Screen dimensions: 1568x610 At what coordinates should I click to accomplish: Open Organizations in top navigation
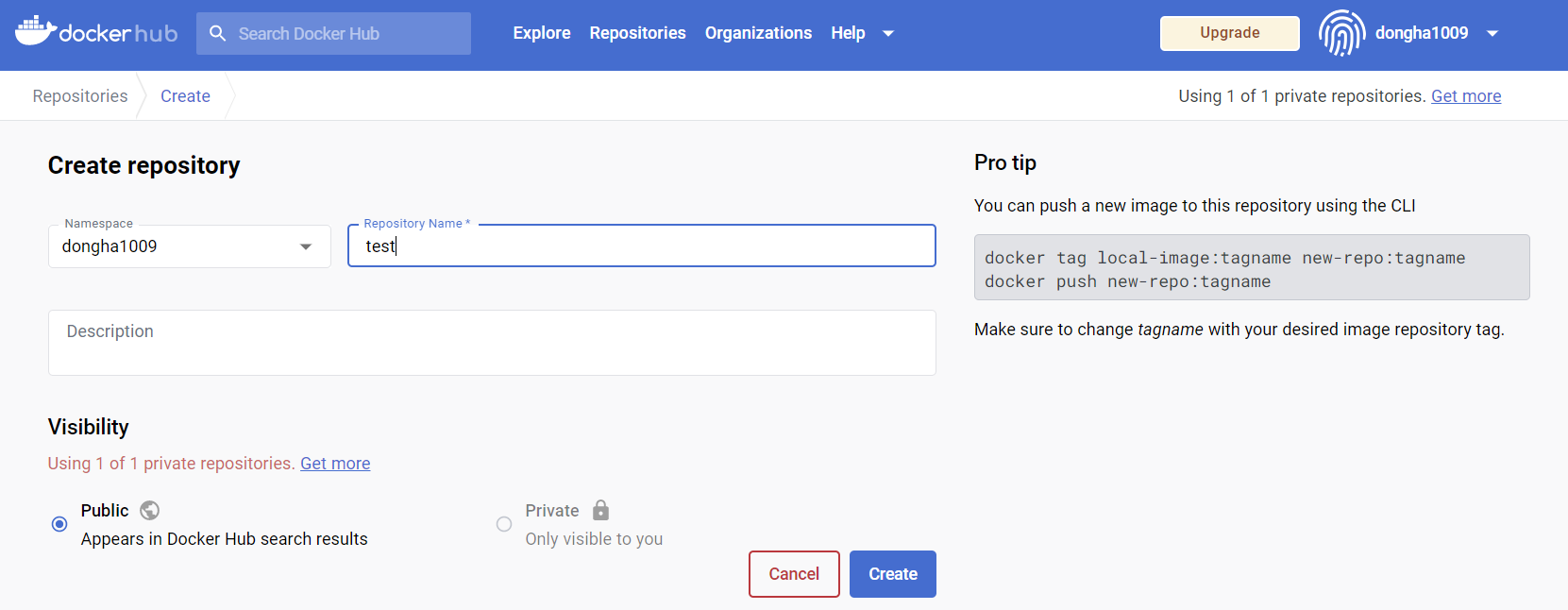click(x=758, y=33)
